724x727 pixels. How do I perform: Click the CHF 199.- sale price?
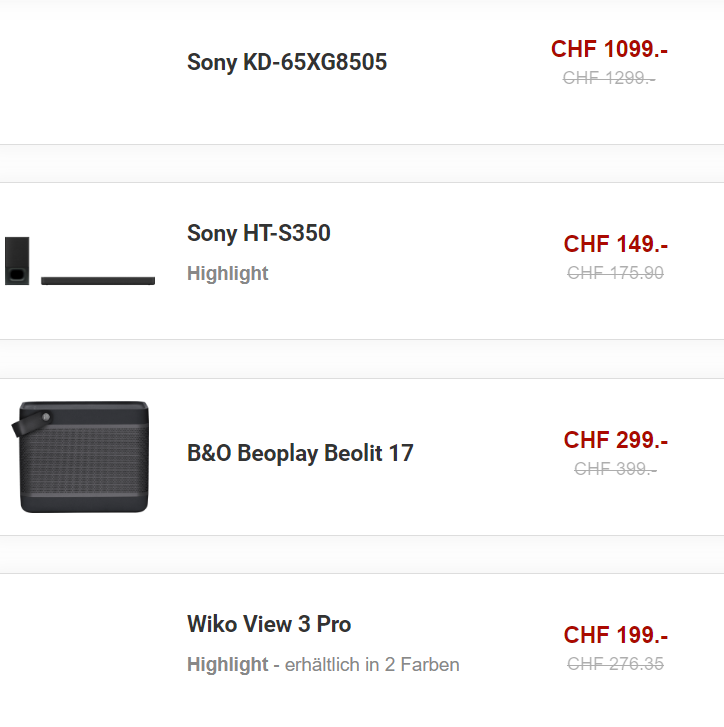(x=616, y=635)
